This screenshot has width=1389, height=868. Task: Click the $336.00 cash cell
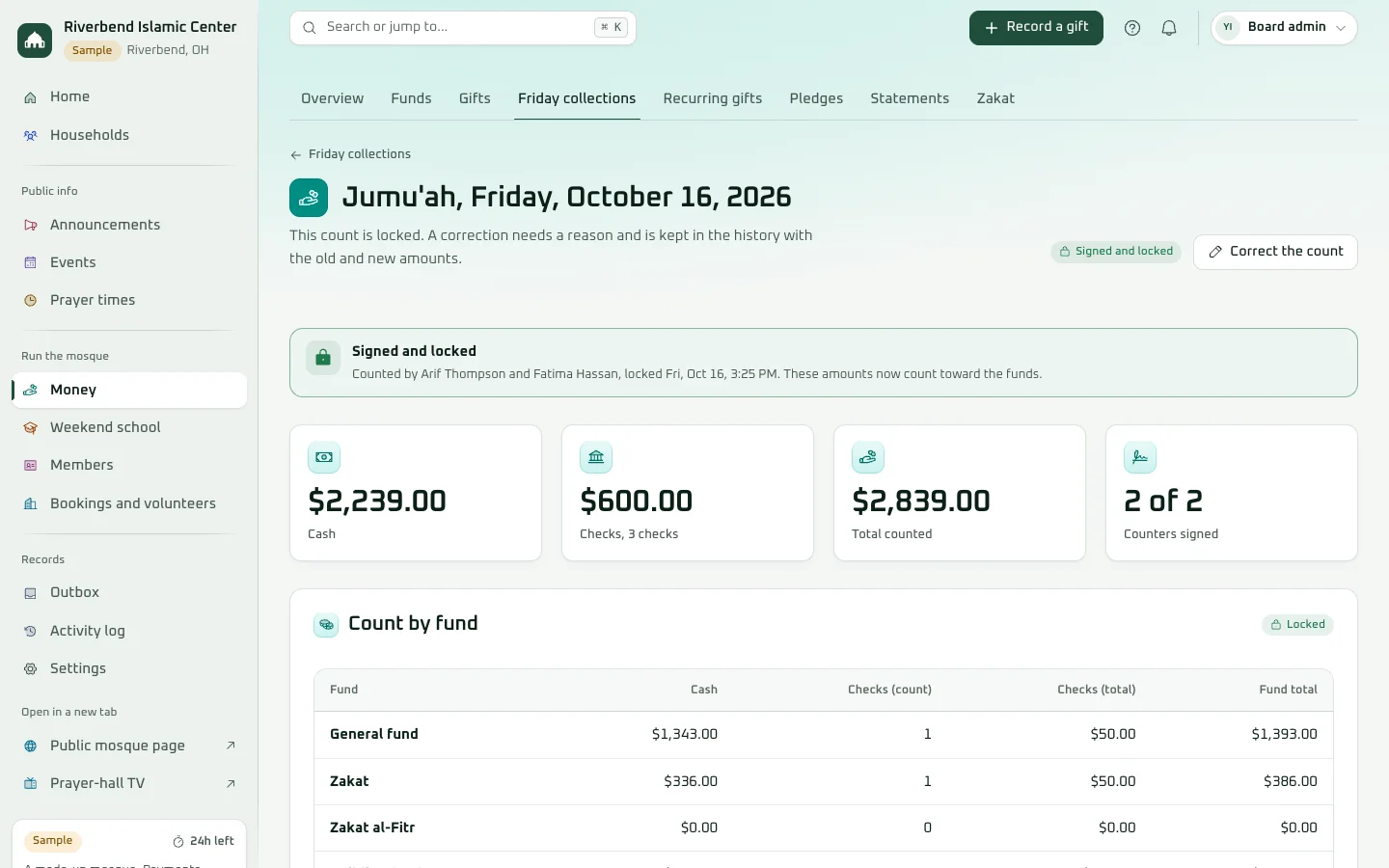(x=691, y=781)
